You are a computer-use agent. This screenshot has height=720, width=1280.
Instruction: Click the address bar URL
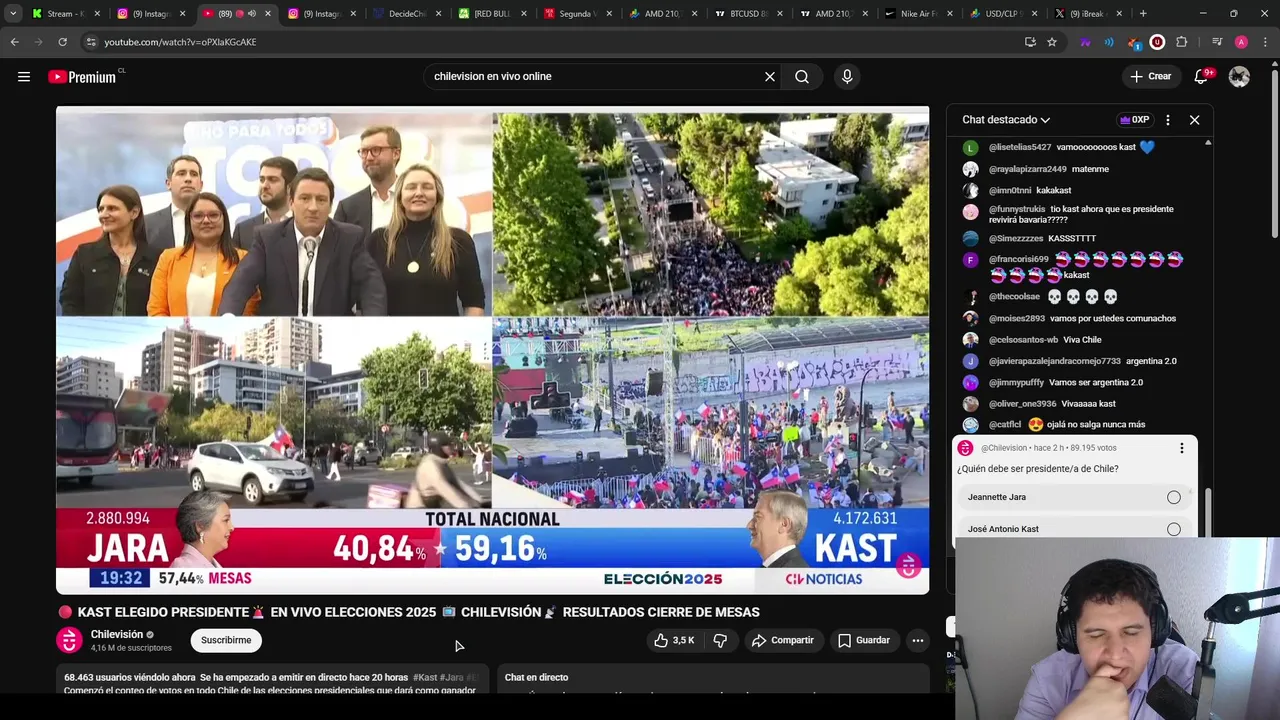point(180,42)
